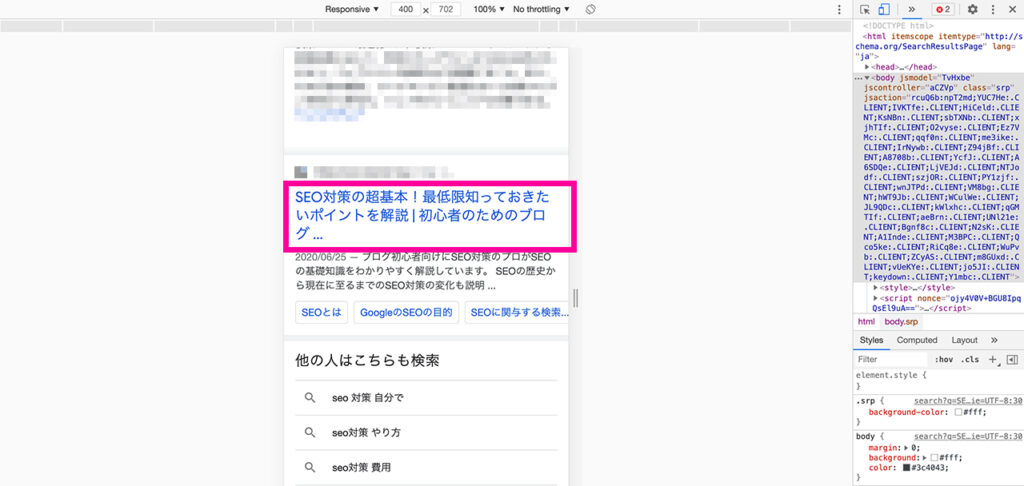
Task: Select the body.srp breadcrumb
Action: (x=901, y=321)
